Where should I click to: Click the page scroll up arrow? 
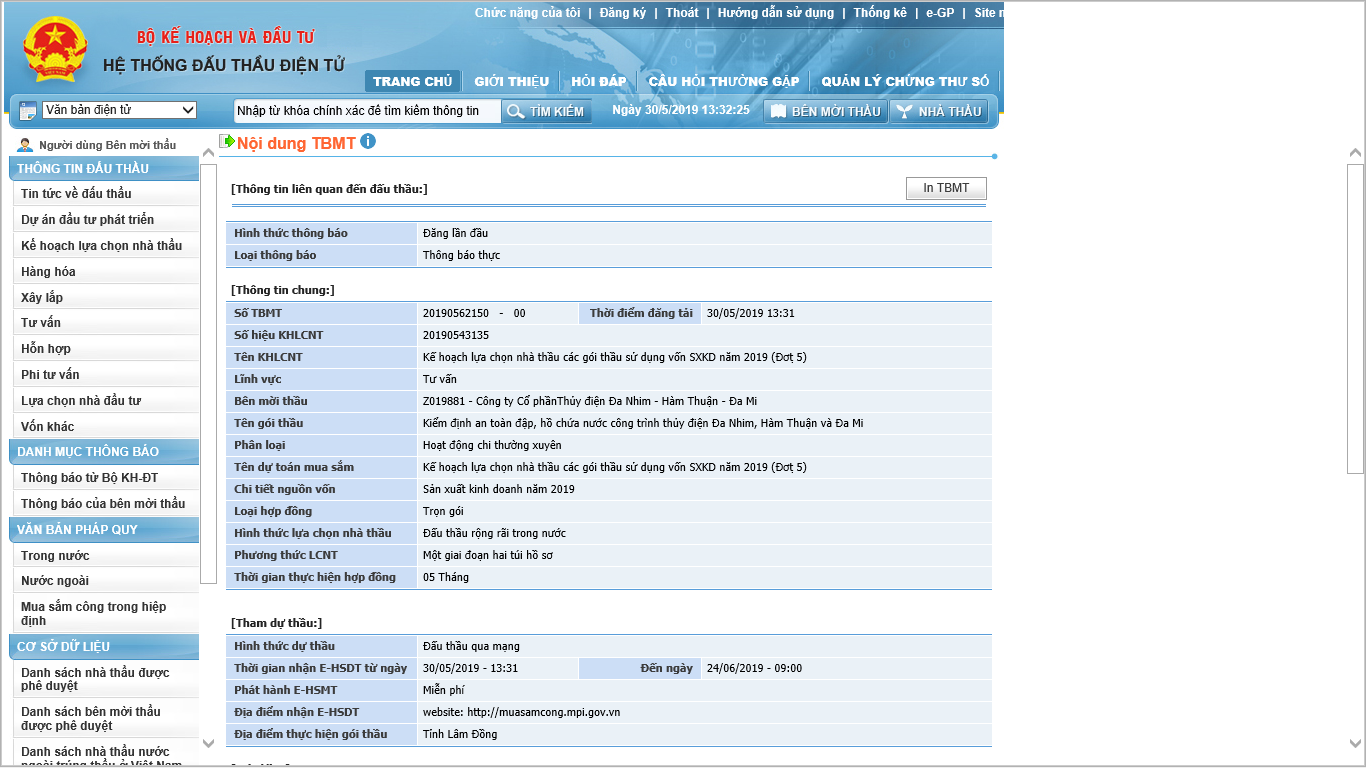click(1356, 153)
